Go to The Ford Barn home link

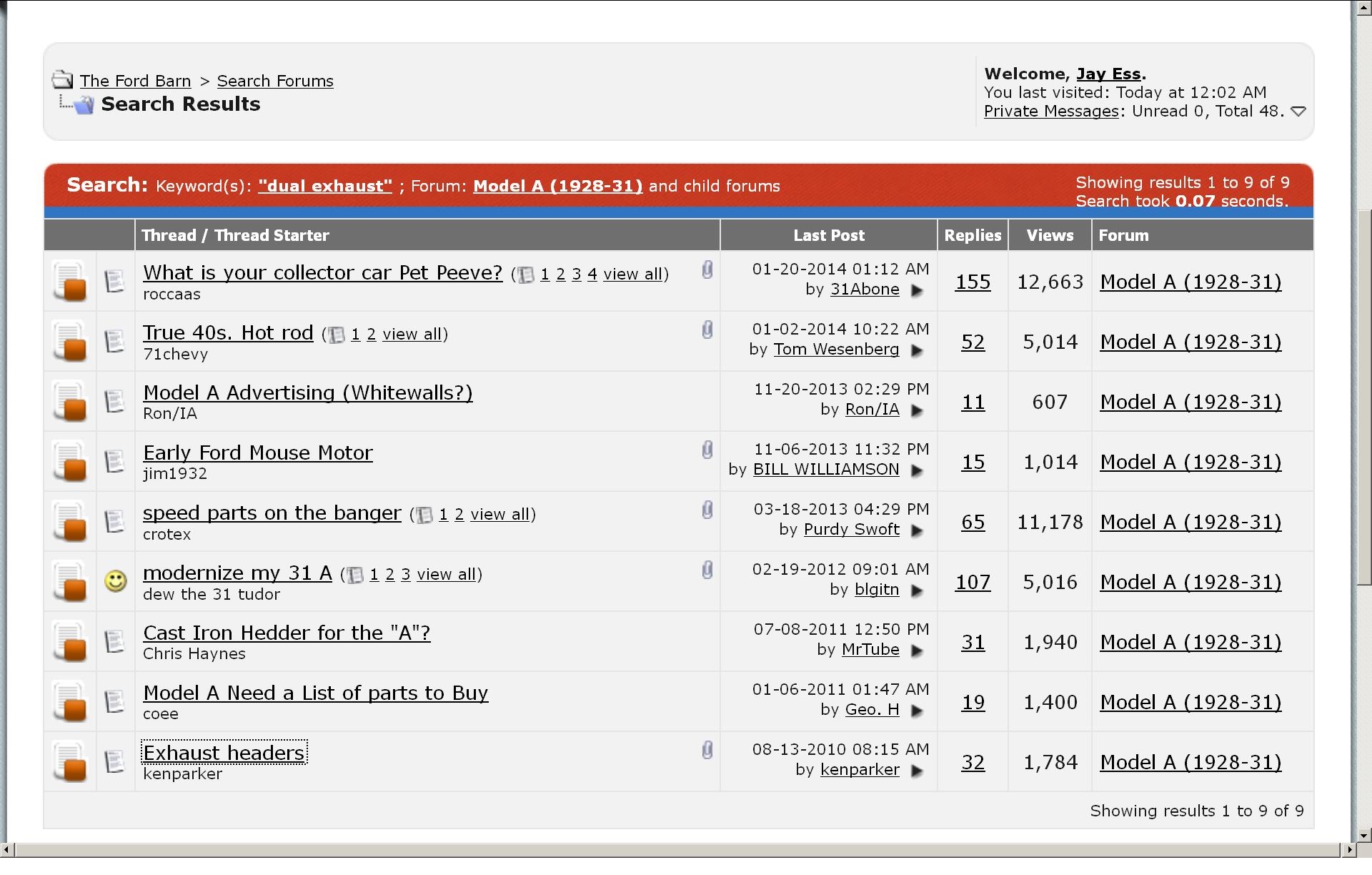(x=135, y=81)
